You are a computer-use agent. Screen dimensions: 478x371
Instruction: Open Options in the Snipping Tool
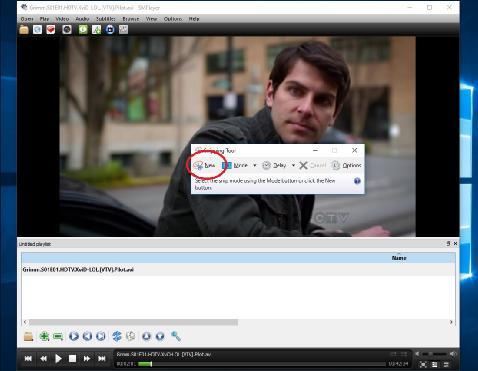(x=347, y=165)
